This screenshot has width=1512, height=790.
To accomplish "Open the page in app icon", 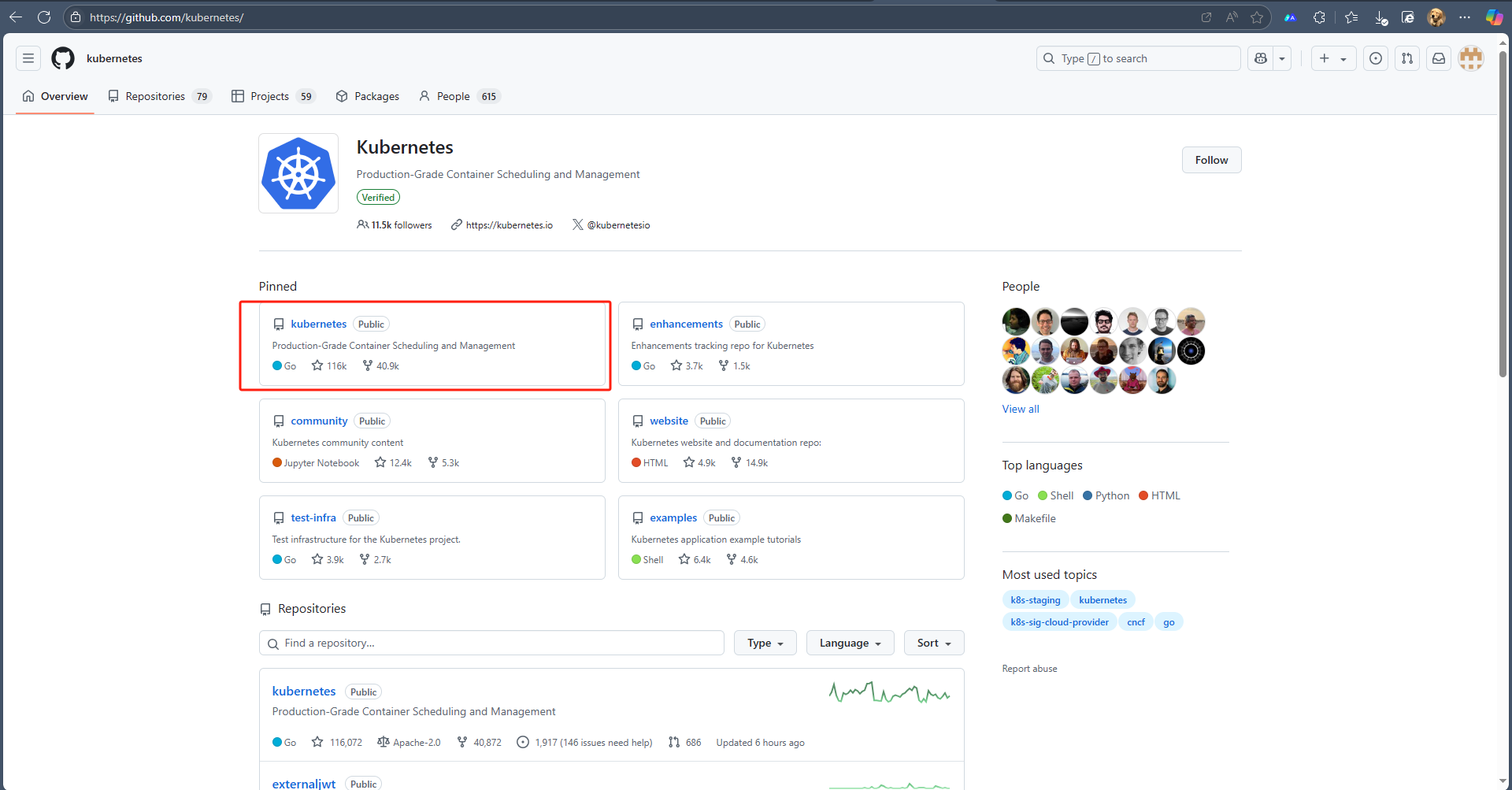I will 1206,17.
